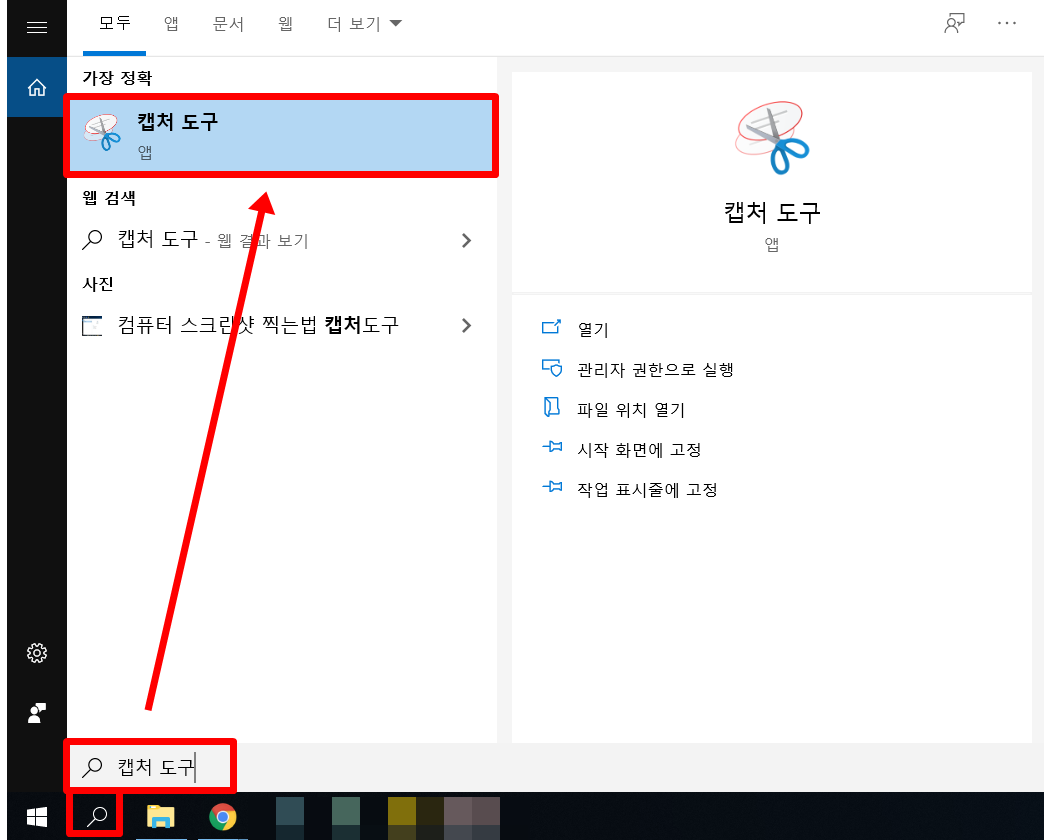Choose 시작 화면에 고정
This screenshot has height=840, width=1044.
coord(639,449)
